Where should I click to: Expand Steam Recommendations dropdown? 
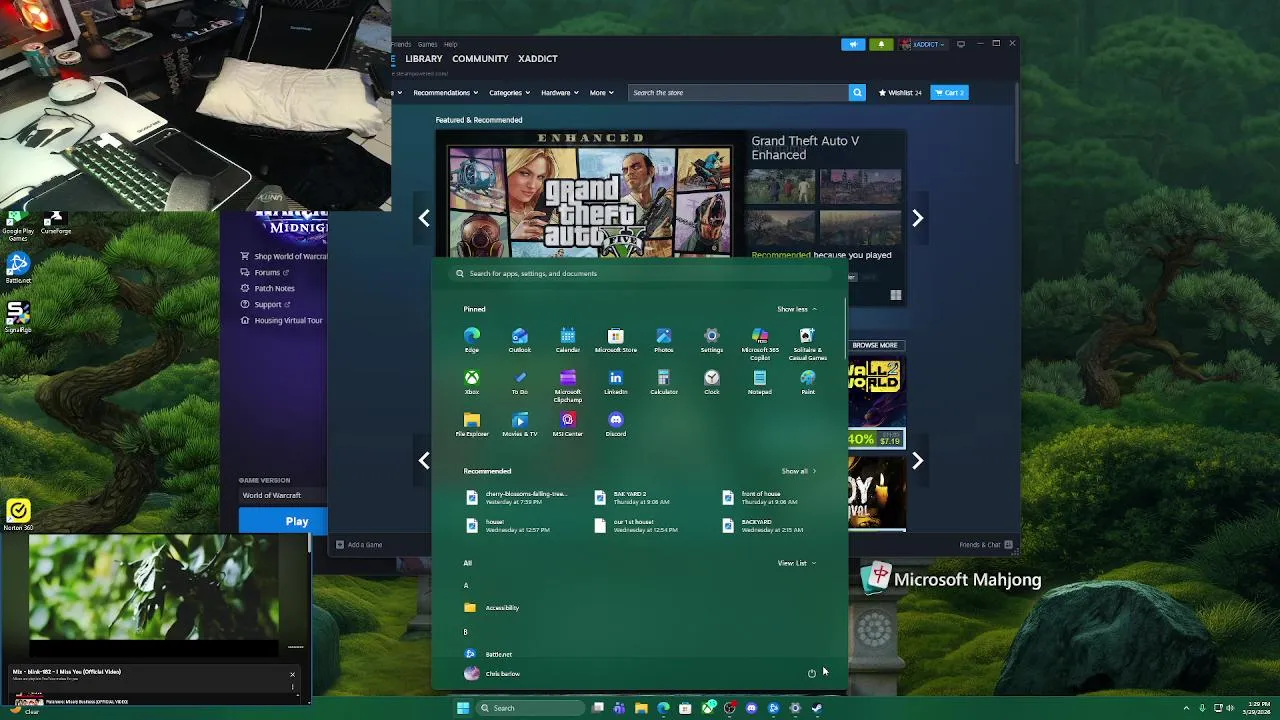click(x=445, y=93)
